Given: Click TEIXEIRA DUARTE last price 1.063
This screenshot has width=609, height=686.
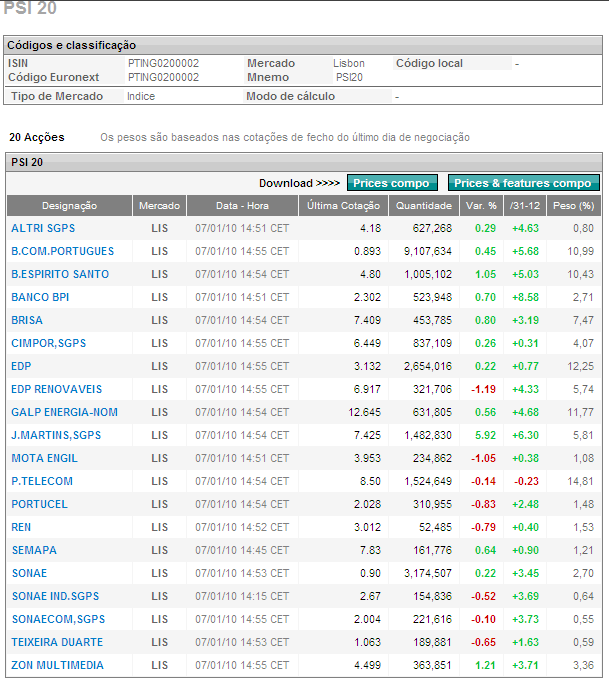Looking at the screenshot, I should (368, 642).
